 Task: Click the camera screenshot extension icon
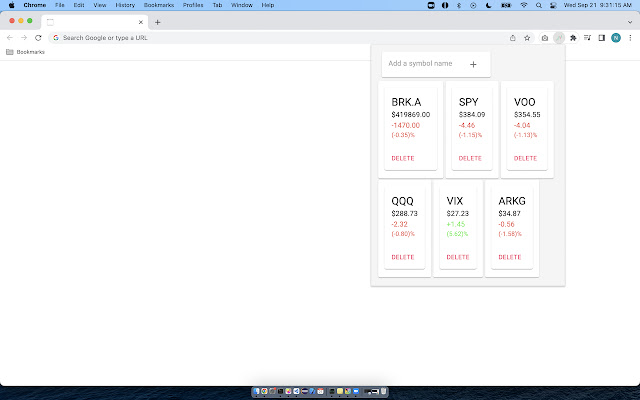[x=544, y=38]
